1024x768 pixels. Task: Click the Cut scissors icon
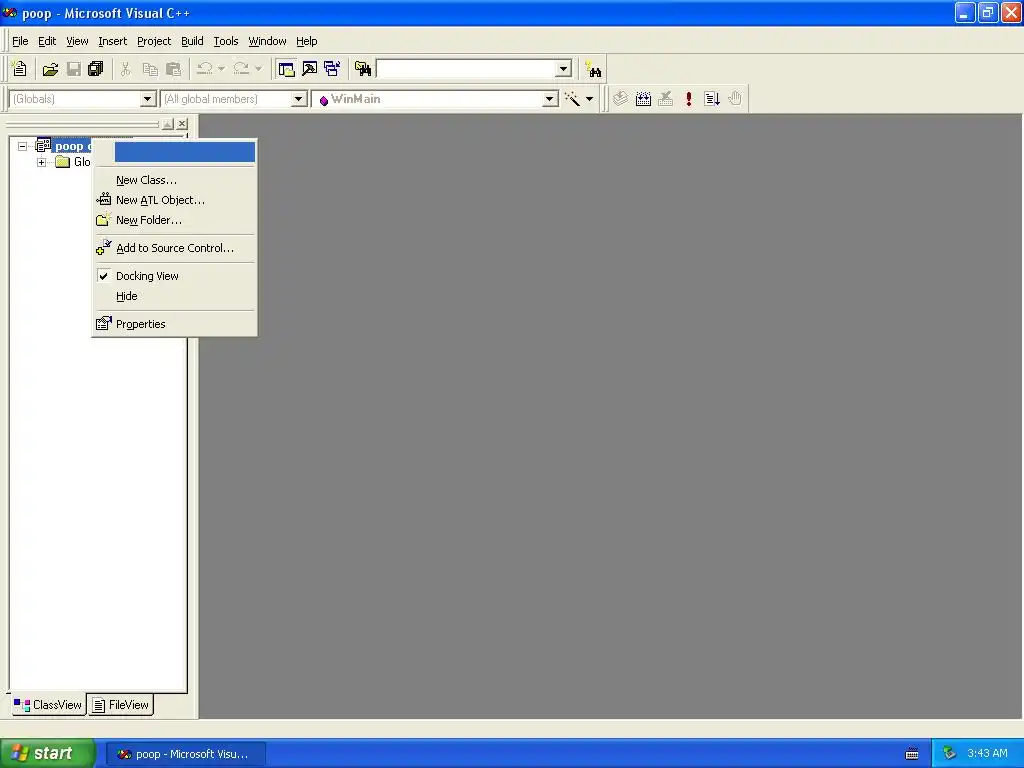125,69
